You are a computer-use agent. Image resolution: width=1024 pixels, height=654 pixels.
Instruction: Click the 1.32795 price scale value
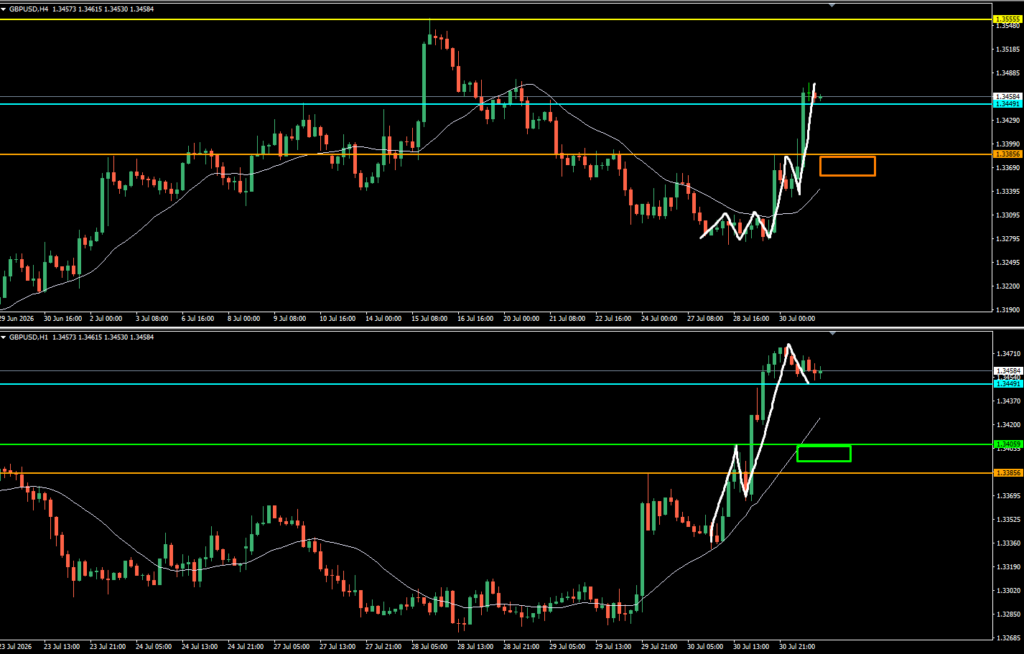(x=1008, y=238)
